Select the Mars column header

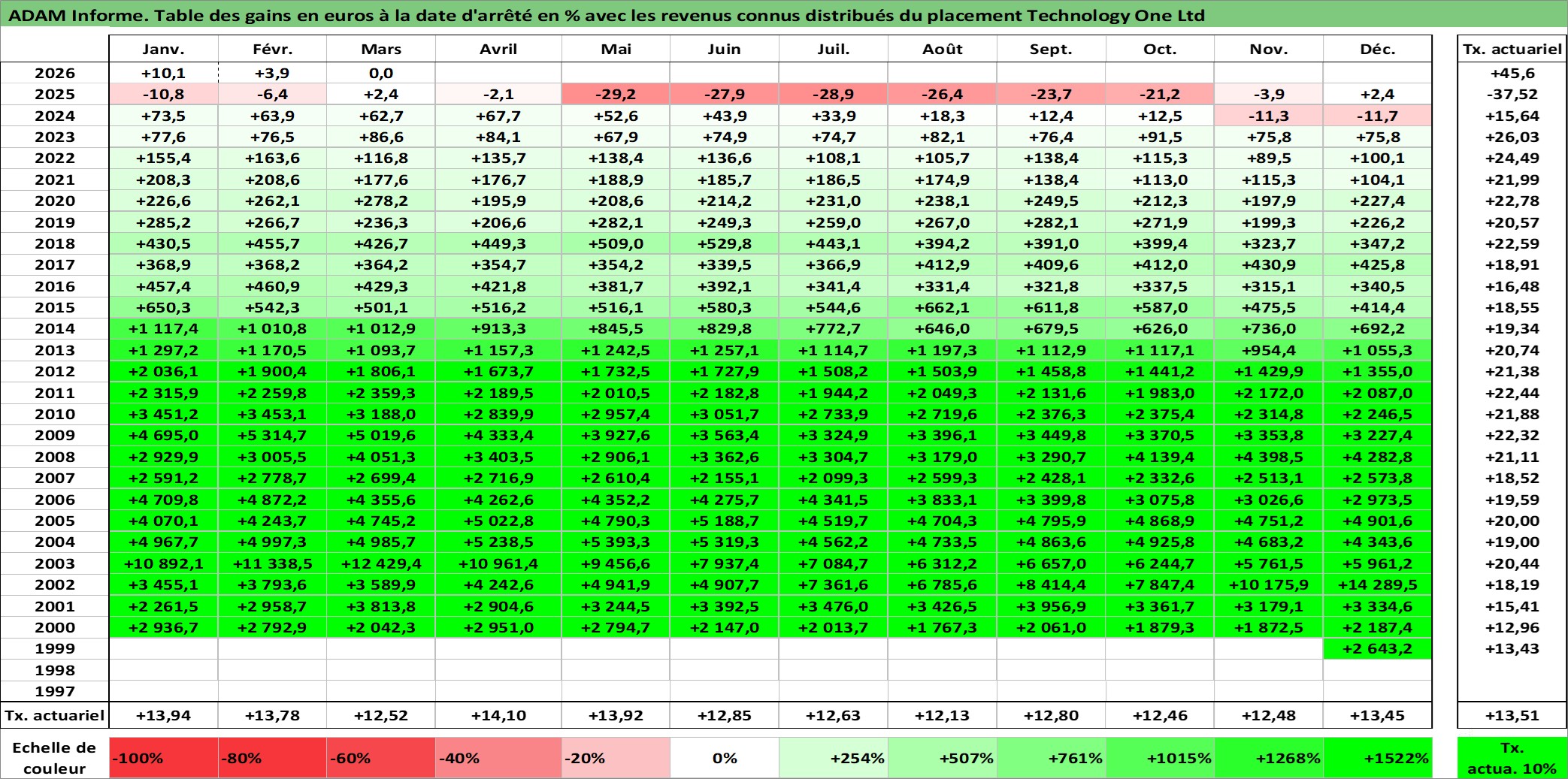click(x=381, y=49)
